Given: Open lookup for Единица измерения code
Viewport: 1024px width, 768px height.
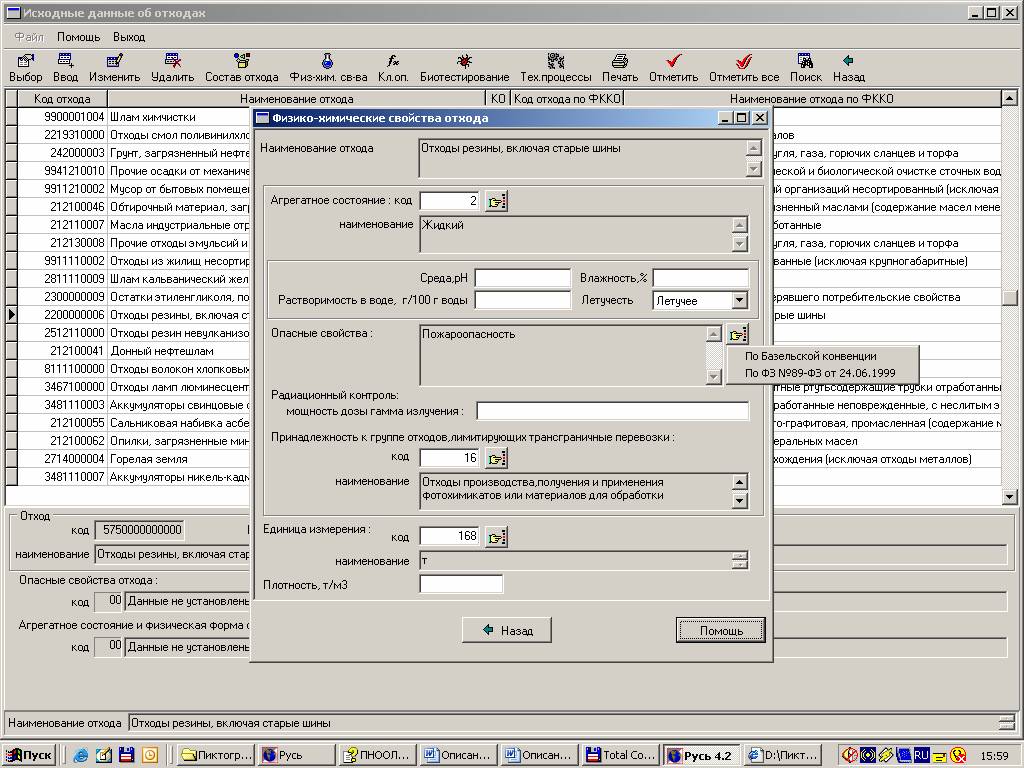Looking at the screenshot, I should click(497, 537).
